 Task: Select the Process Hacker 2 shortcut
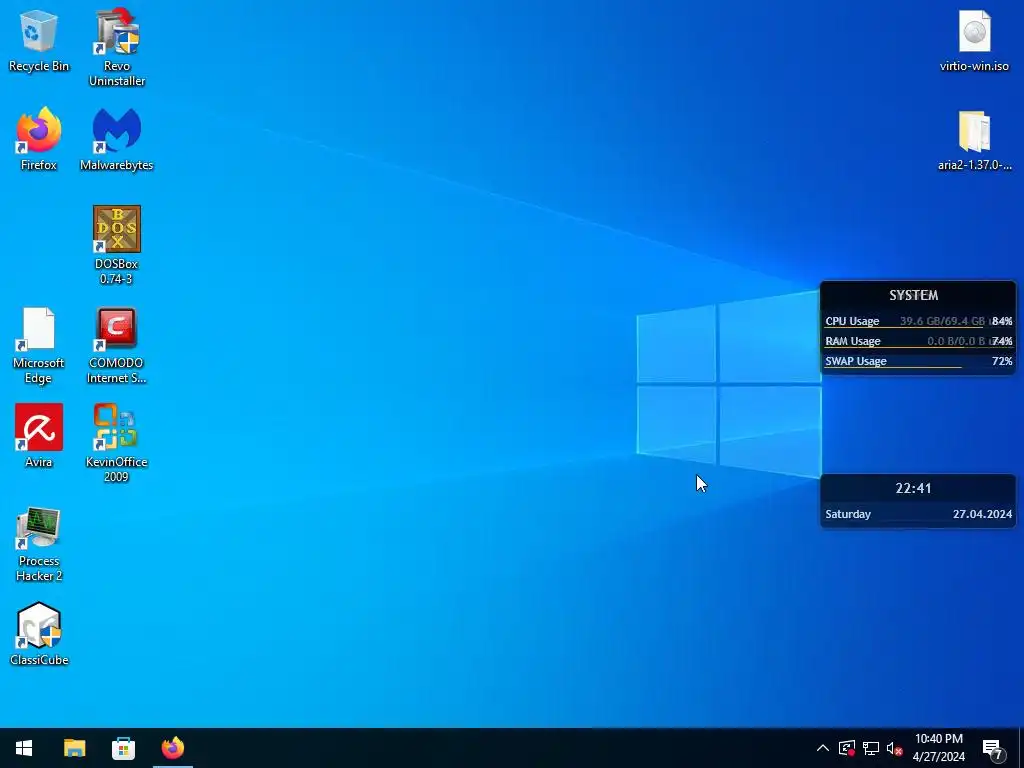pyautogui.click(x=39, y=543)
